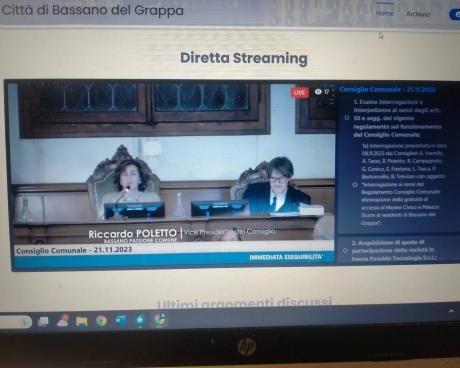Select agenda item 2 Acquisizione radio circle
This screenshot has width=460, height=368.
345,250
